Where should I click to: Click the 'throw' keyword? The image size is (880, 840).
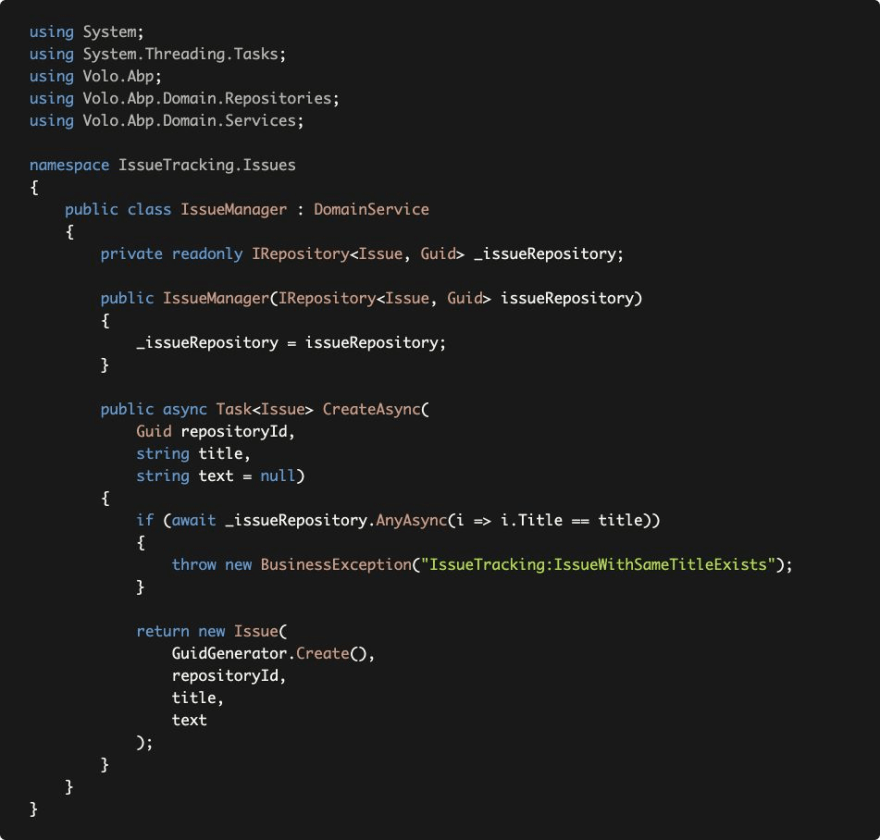(194, 564)
